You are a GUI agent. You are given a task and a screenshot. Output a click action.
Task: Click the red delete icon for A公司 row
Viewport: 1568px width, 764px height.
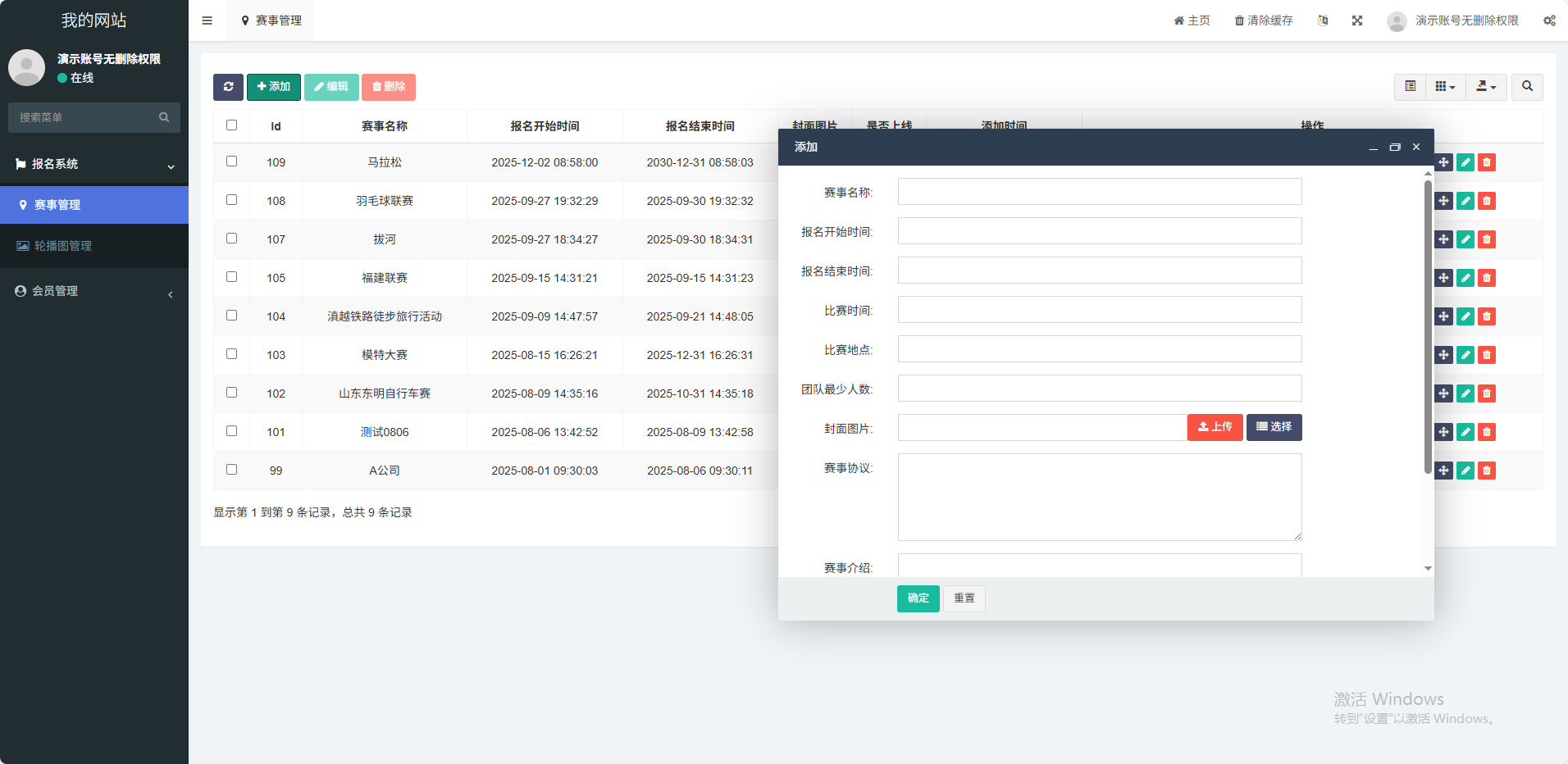1487,471
